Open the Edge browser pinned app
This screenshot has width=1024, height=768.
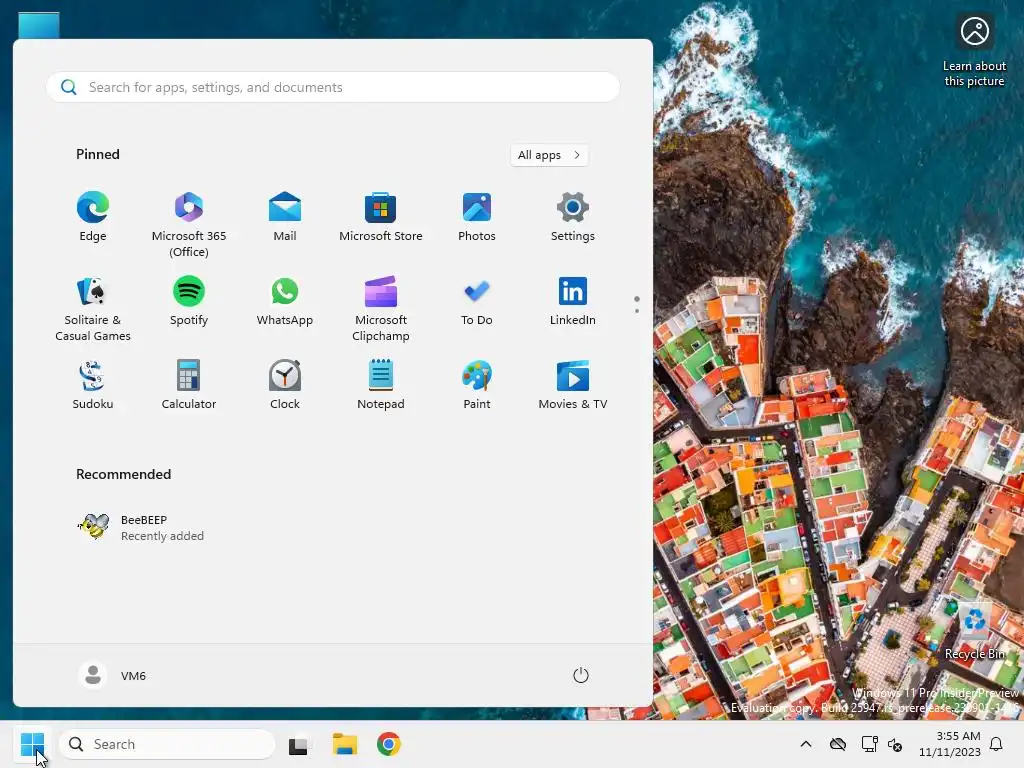pos(93,217)
